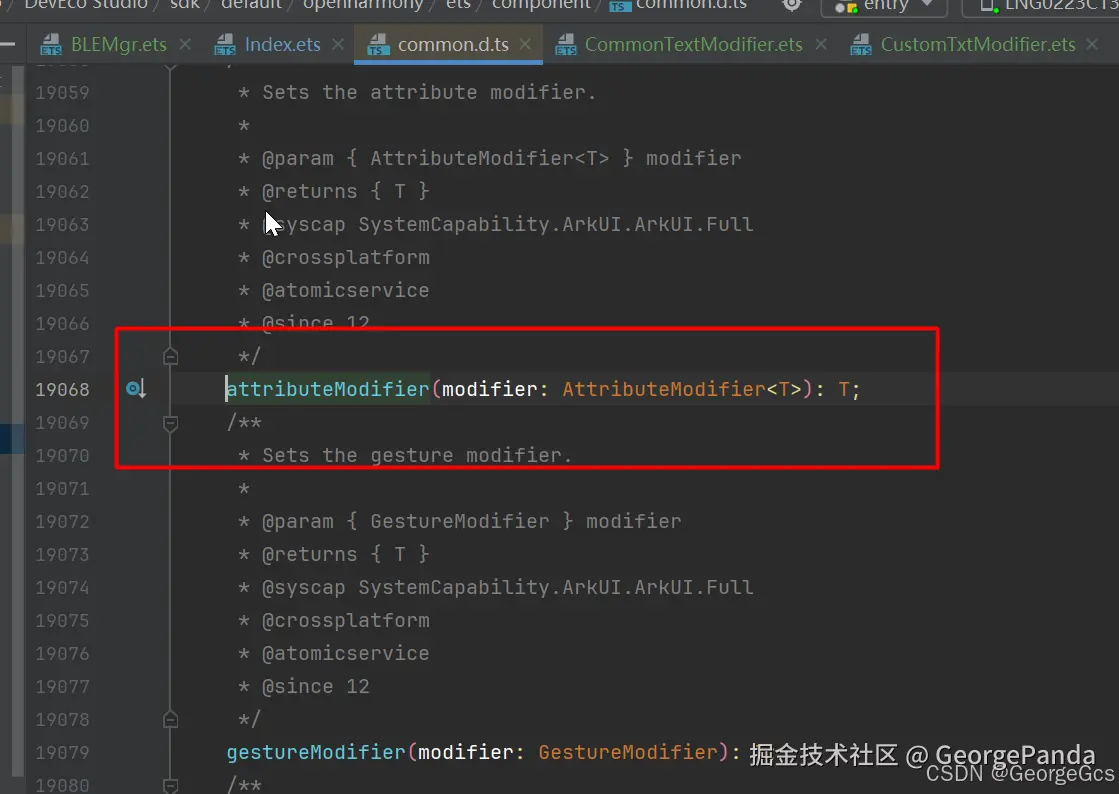Click the sdk breadcrumb segment
Image resolution: width=1119 pixels, height=794 pixels.
[184, 5]
